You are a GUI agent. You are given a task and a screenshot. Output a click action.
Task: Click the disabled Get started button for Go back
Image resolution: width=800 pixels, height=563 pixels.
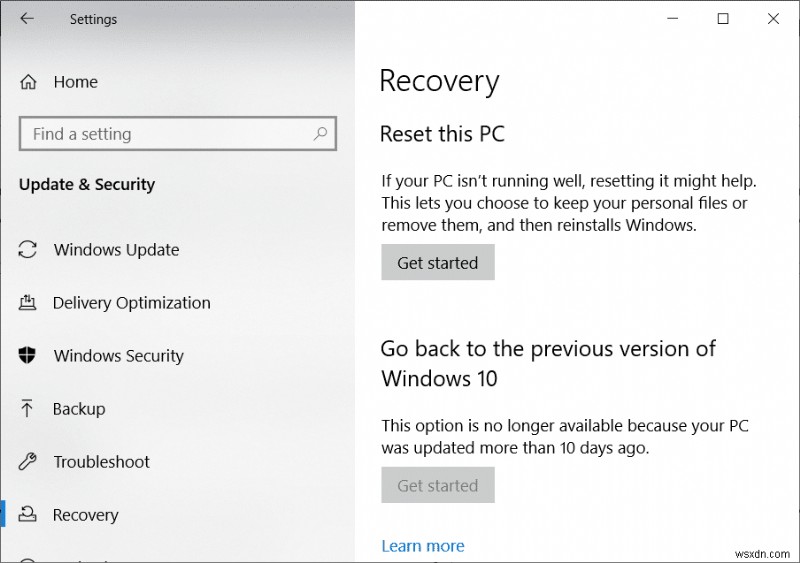pyautogui.click(x=438, y=486)
